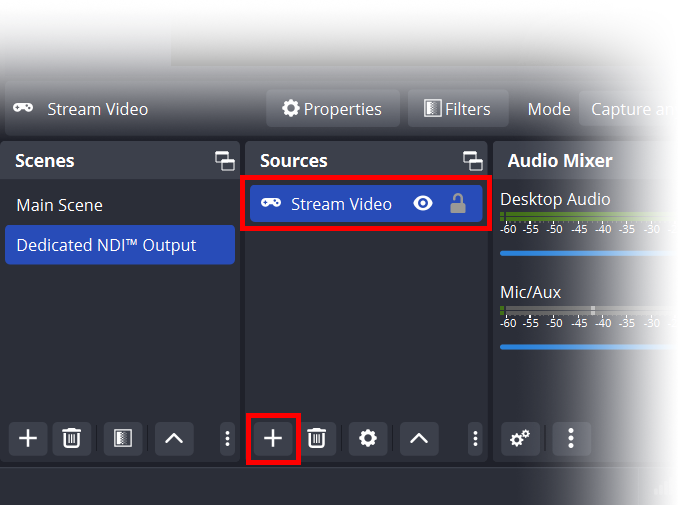The image size is (678, 505).
Task: Open source properties gear icon
Action: [x=368, y=438]
